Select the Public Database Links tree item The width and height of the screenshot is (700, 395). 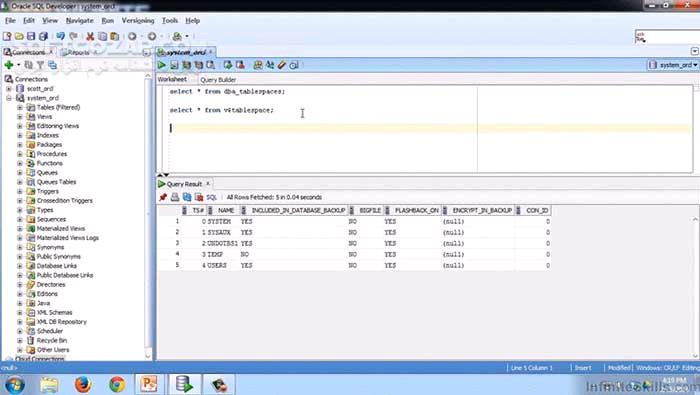[65, 275]
